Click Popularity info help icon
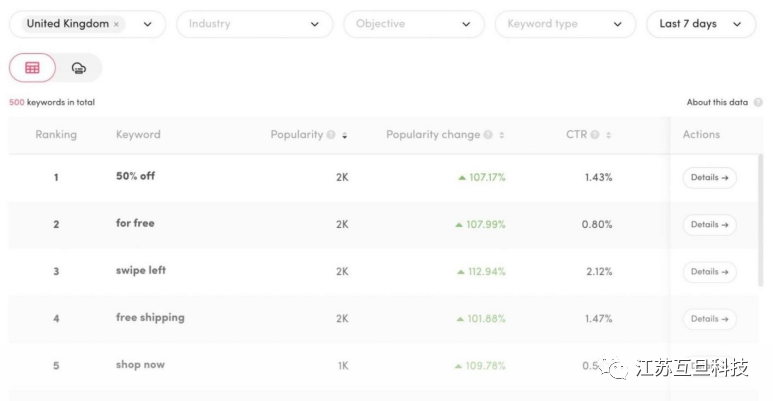The width and height of the screenshot is (773, 401). coord(331,135)
